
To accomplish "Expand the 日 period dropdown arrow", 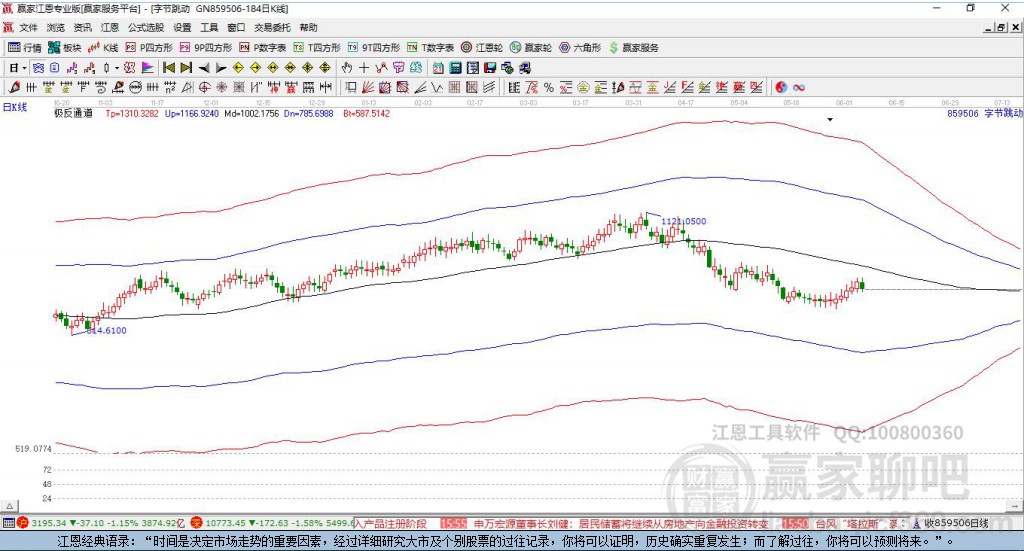I will [x=24, y=68].
